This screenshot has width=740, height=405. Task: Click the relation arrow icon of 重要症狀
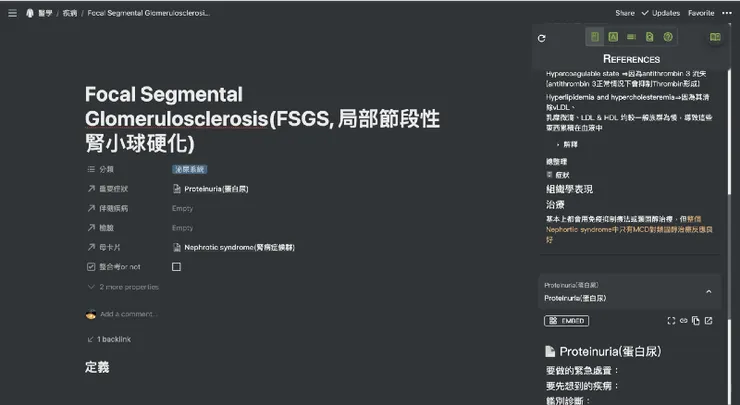point(91,189)
